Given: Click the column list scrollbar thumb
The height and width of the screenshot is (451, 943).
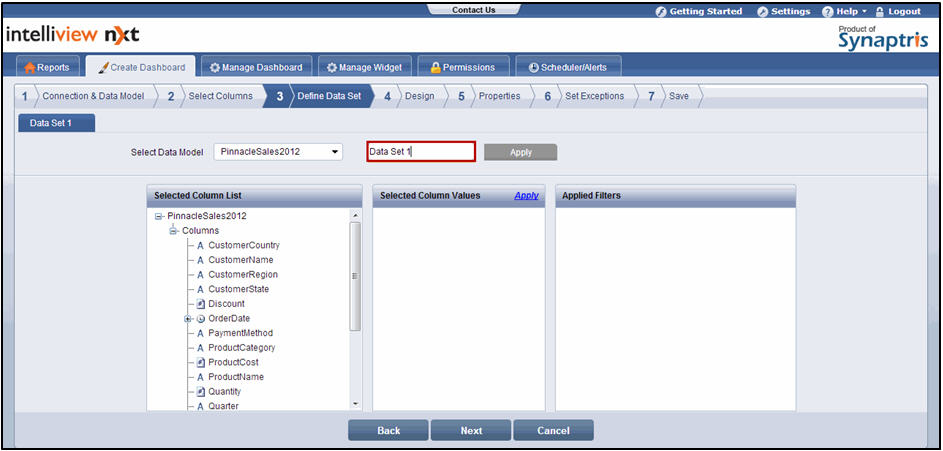Looking at the screenshot, I should pos(355,276).
